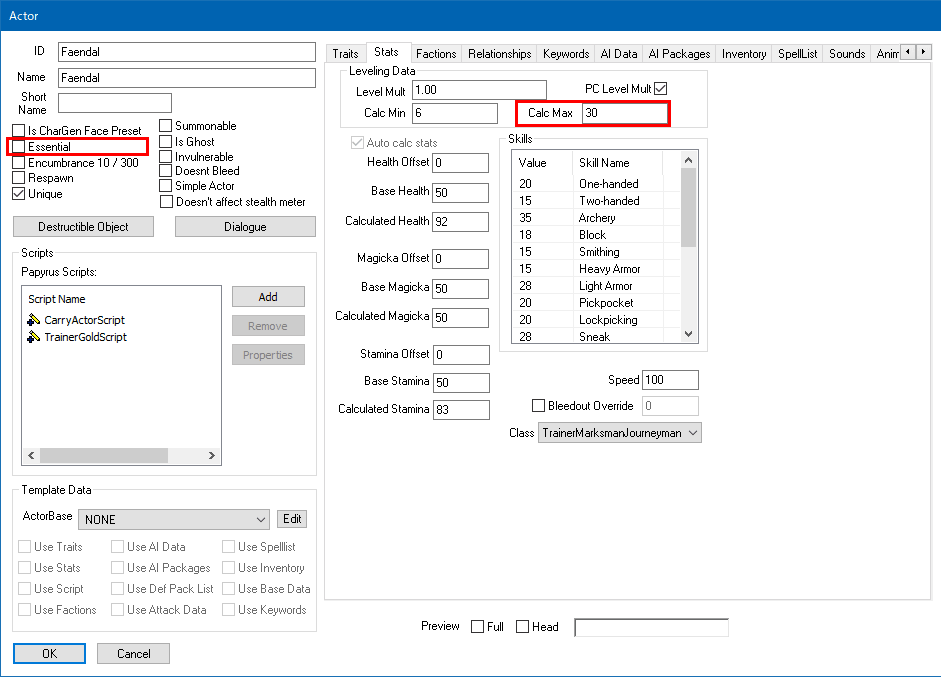Open the Inventory tab
This screenshot has height=677, width=941.
pyautogui.click(x=744, y=54)
